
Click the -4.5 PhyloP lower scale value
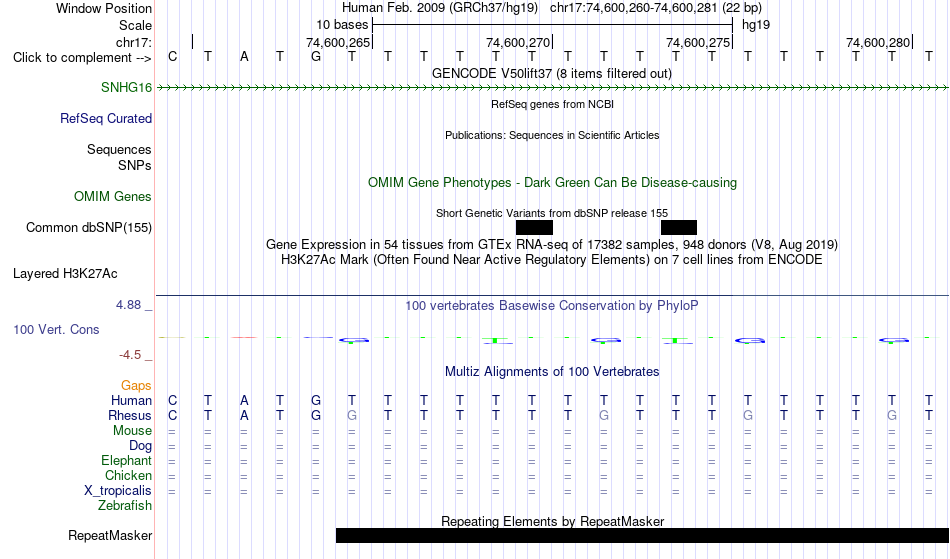tap(131, 354)
